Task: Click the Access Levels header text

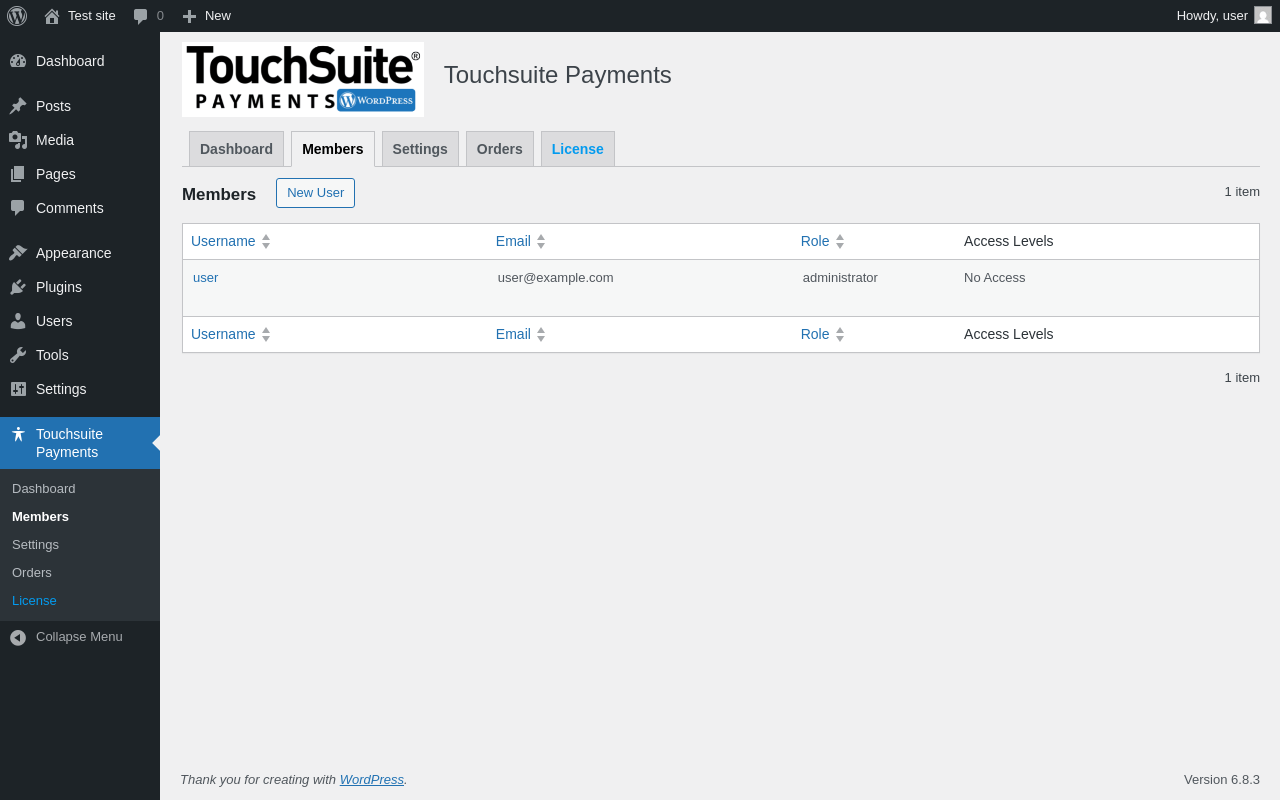Action: point(1008,241)
